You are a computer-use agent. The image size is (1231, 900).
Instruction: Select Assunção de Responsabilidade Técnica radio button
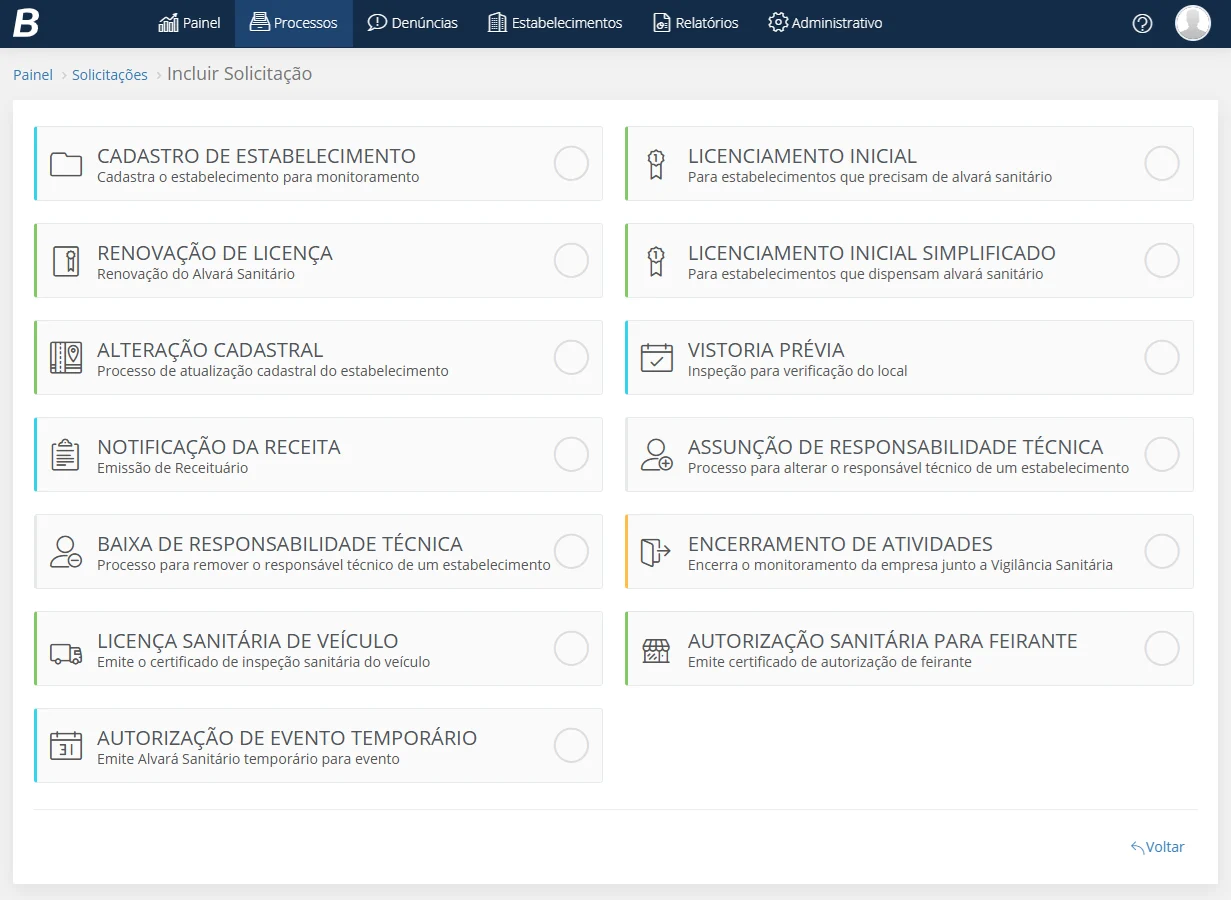point(1162,454)
